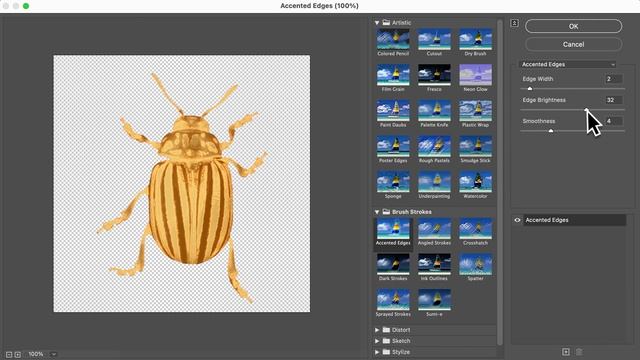Pick the Ink Outlines filter thumbnail

pos(434,264)
